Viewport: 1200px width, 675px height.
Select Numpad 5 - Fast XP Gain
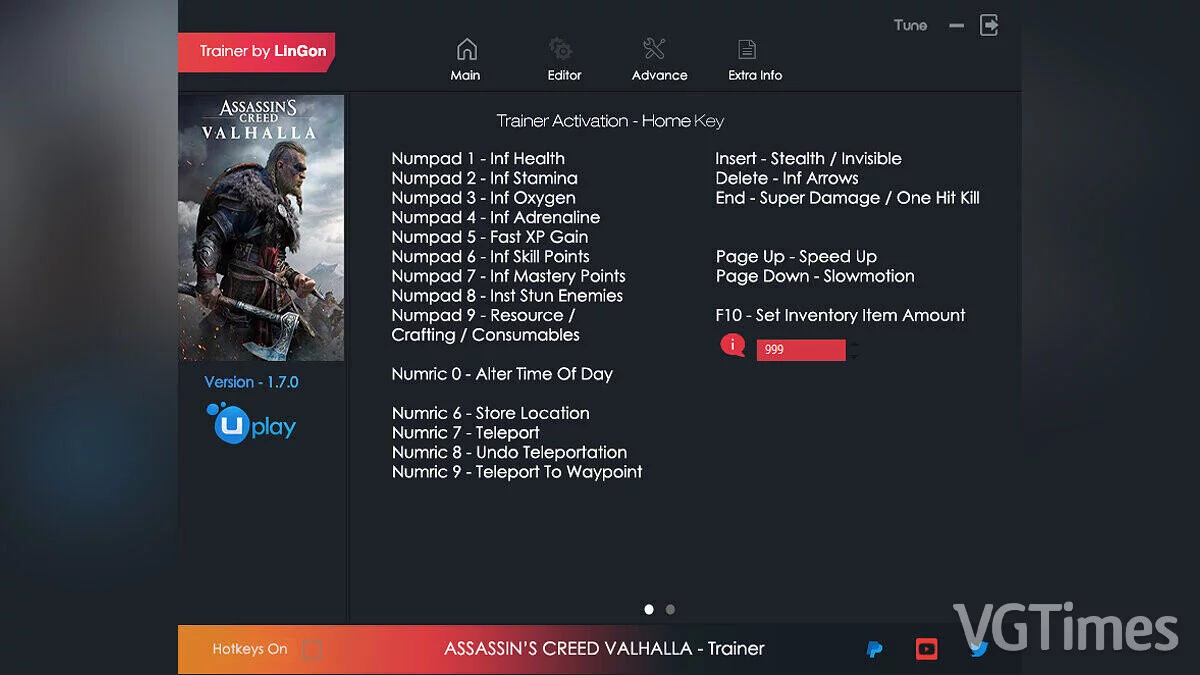489,237
